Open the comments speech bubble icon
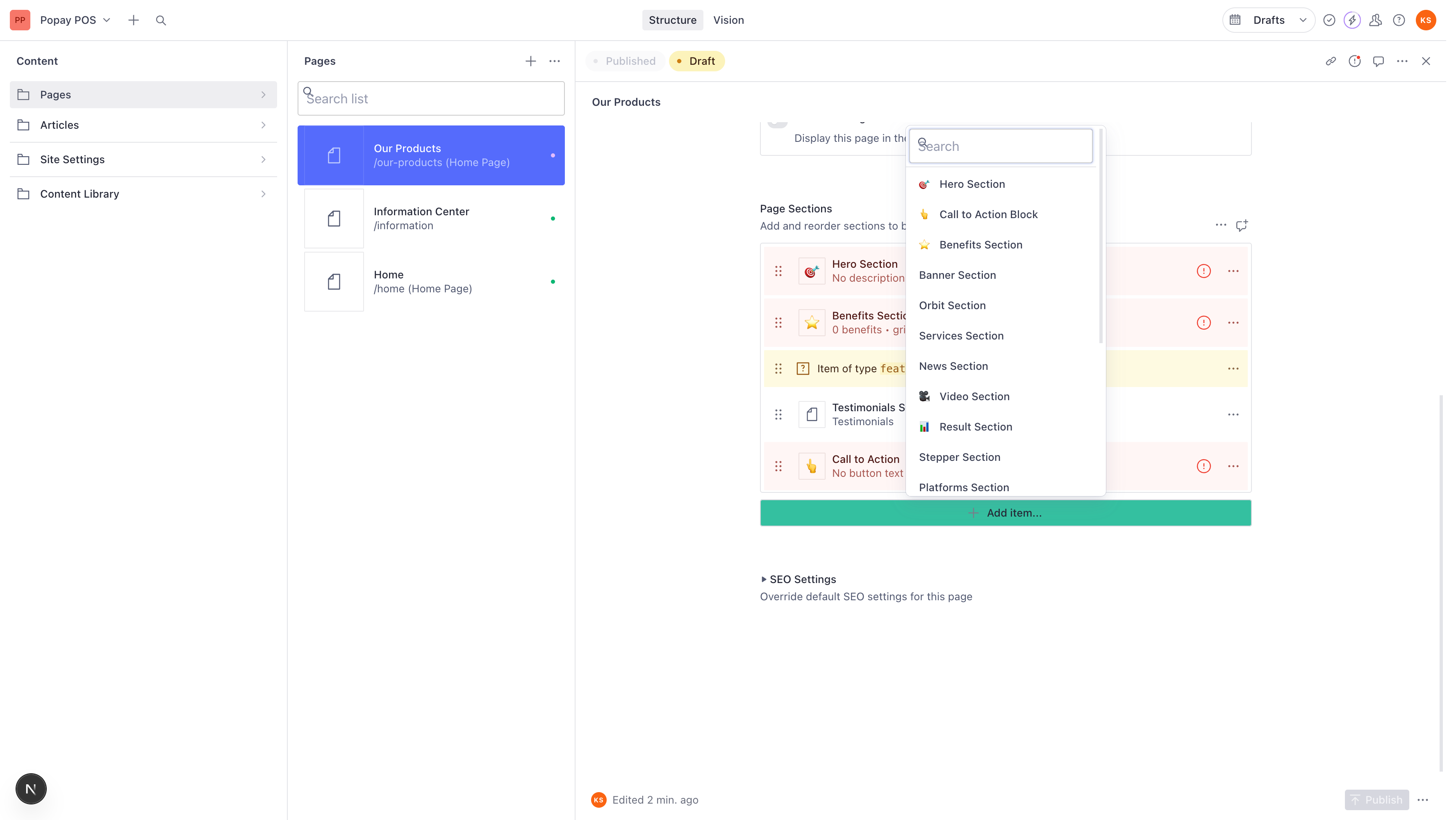Image resolution: width=1456 pixels, height=820 pixels. point(1378,61)
